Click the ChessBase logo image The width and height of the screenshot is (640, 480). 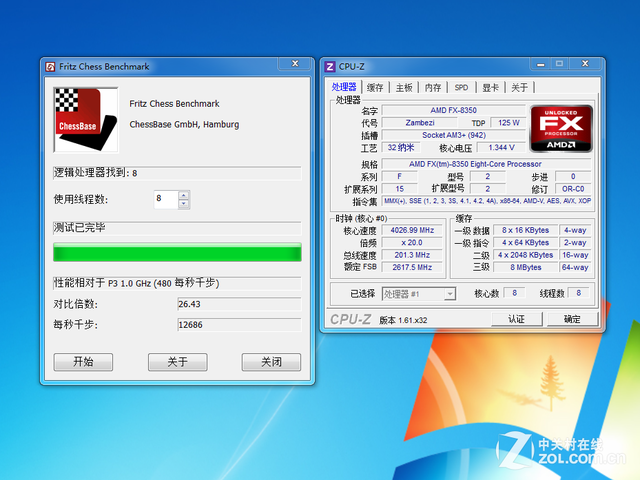pyautogui.click(x=86, y=120)
